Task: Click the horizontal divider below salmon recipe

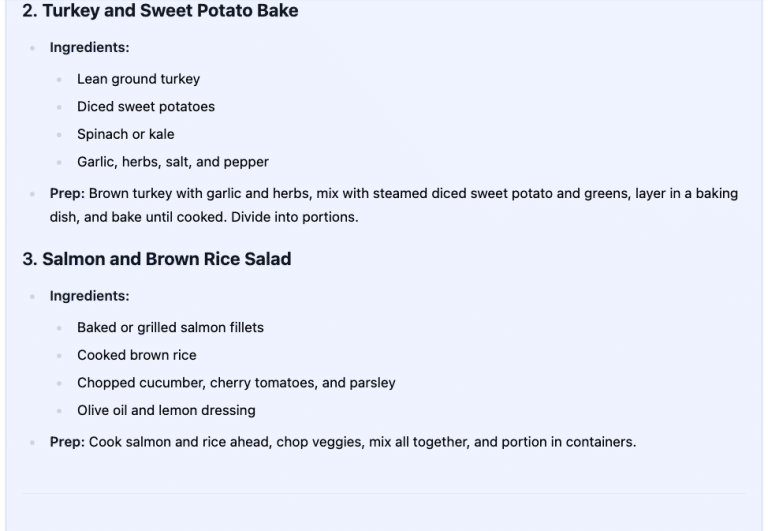Action: coord(384,493)
